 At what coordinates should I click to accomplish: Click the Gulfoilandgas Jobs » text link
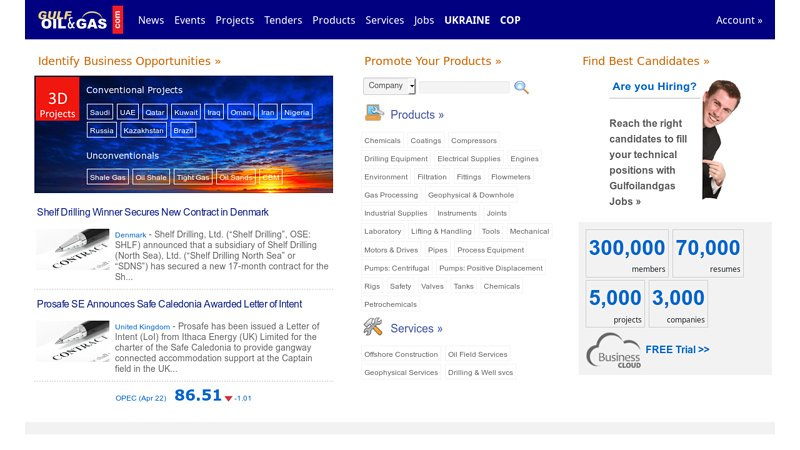pyautogui.click(x=642, y=193)
